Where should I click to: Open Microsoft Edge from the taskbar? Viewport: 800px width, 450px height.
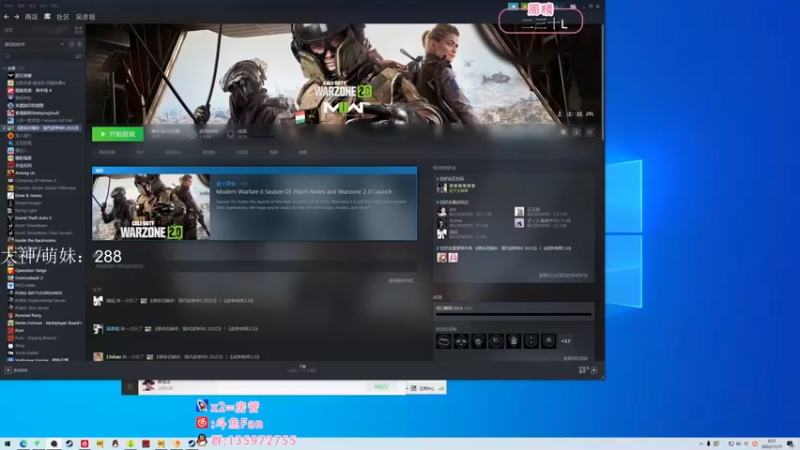pos(23,444)
